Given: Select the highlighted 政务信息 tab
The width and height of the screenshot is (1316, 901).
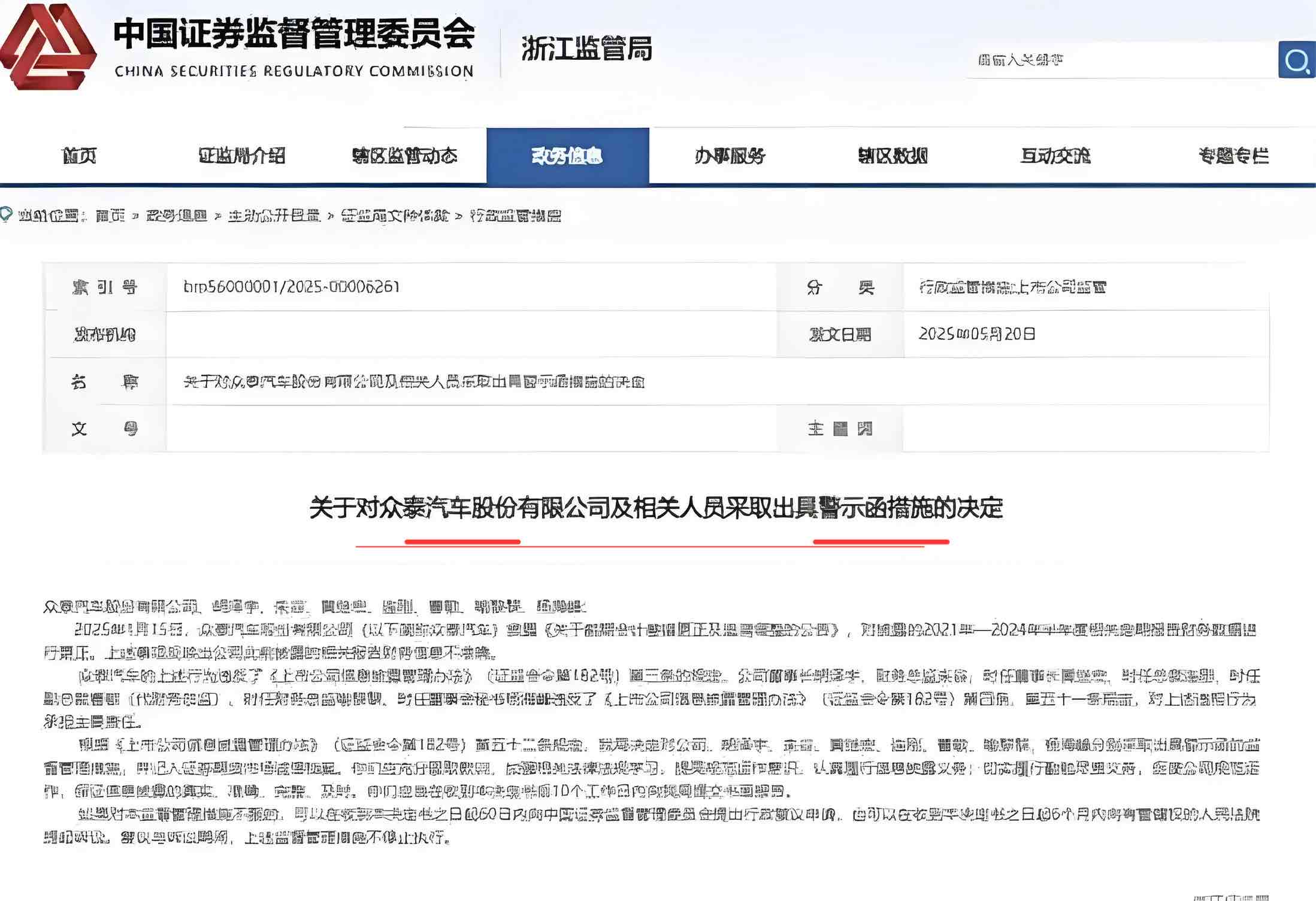Looking at the screenshot, I should 567,156.
